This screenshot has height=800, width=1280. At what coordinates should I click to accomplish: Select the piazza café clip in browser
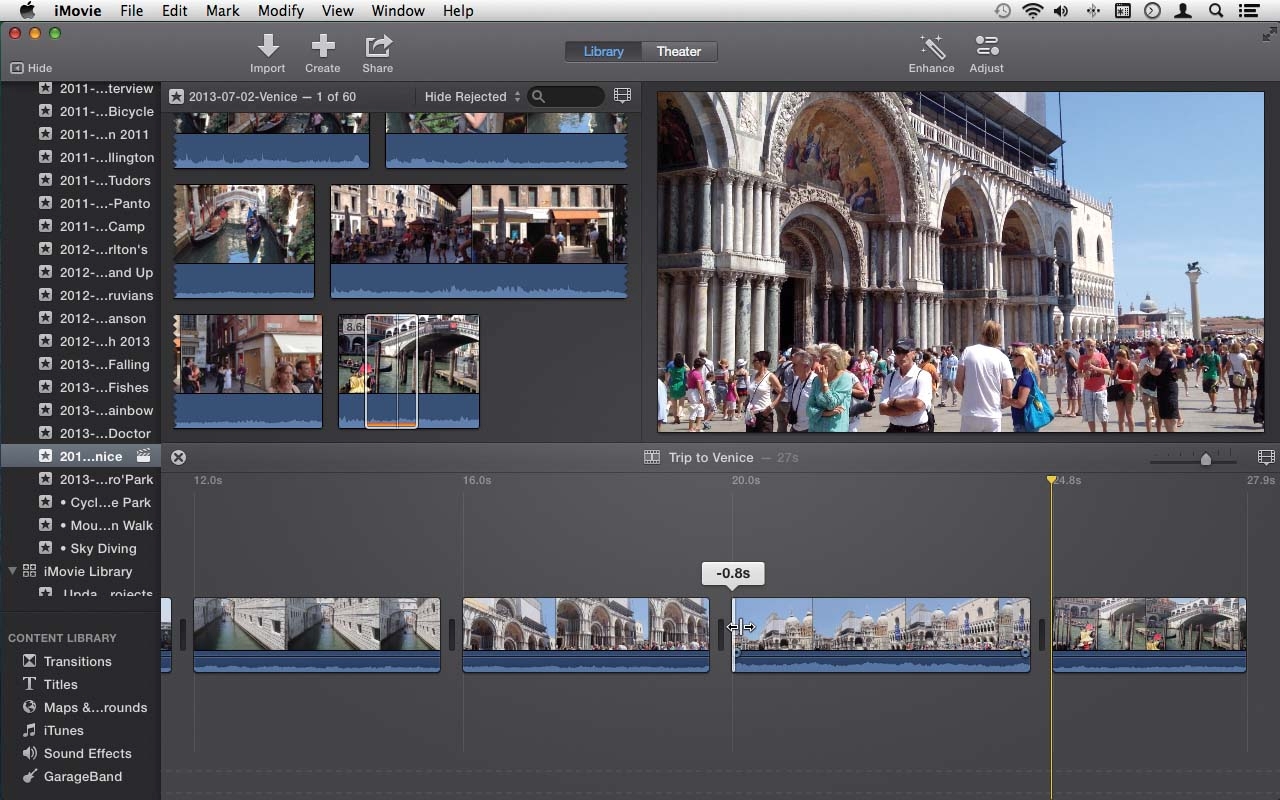[479, 241]
